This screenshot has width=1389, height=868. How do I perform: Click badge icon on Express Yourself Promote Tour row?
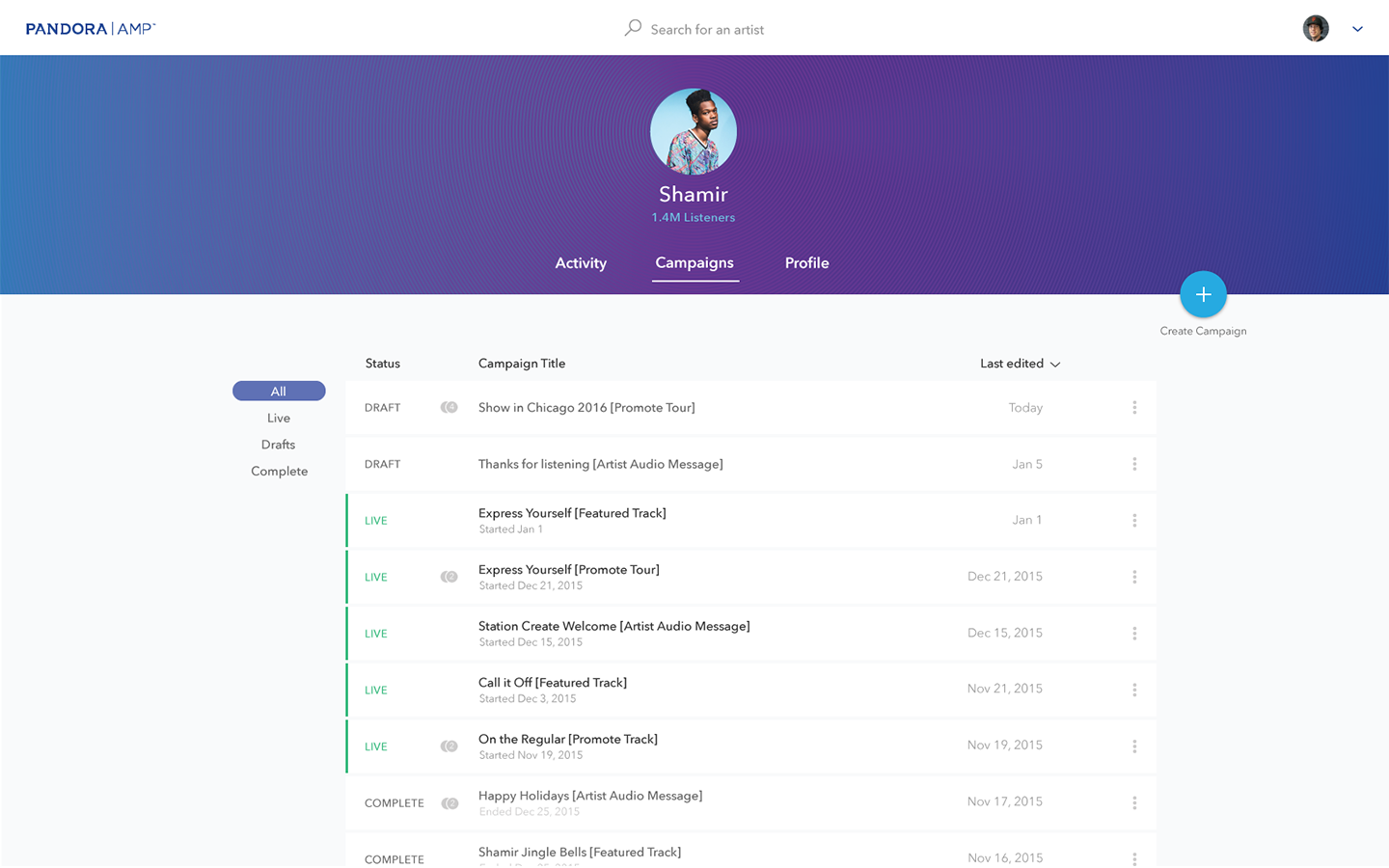(x=449, y=577)
